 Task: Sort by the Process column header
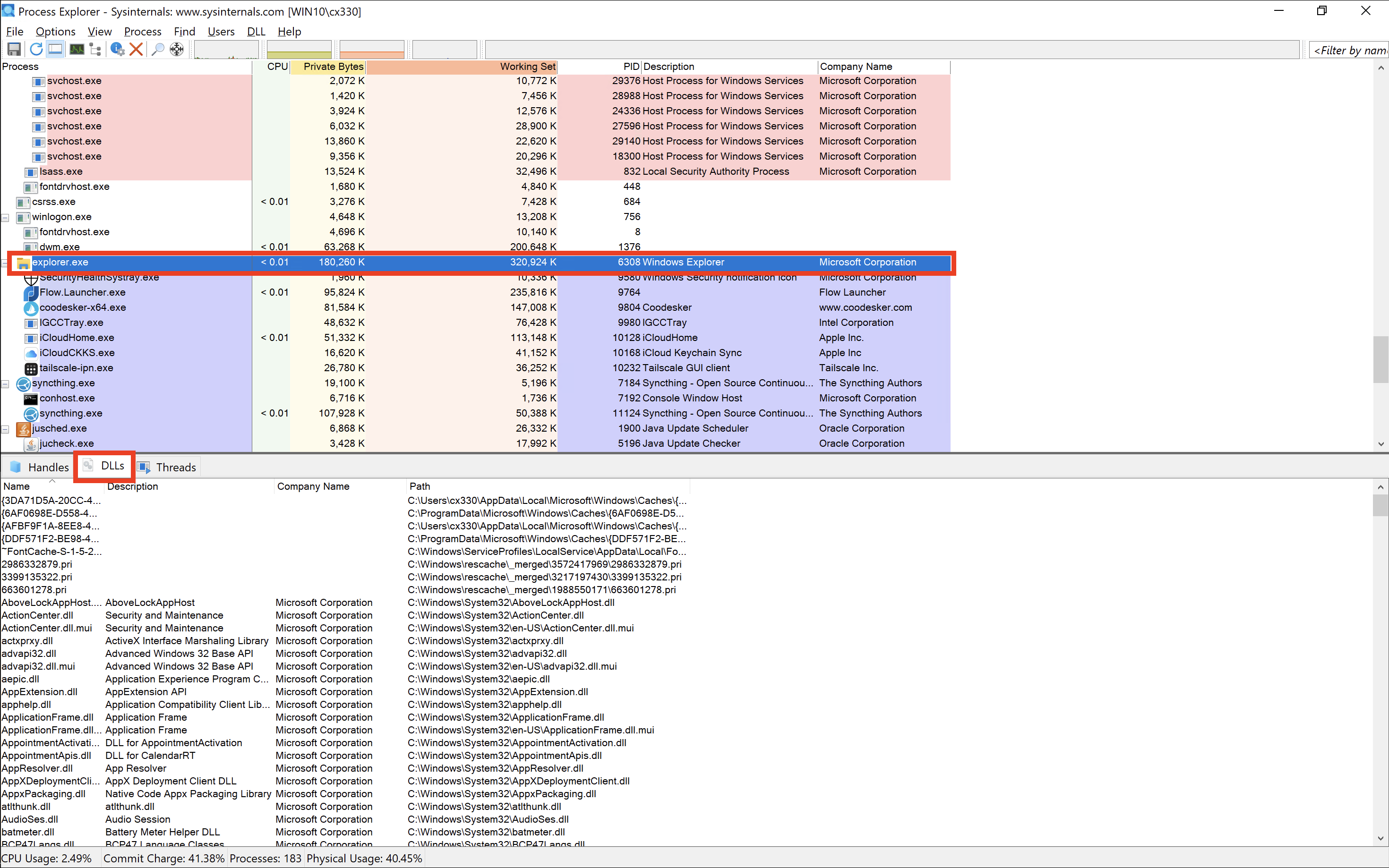pyautogui.click(x=126, y=67)
